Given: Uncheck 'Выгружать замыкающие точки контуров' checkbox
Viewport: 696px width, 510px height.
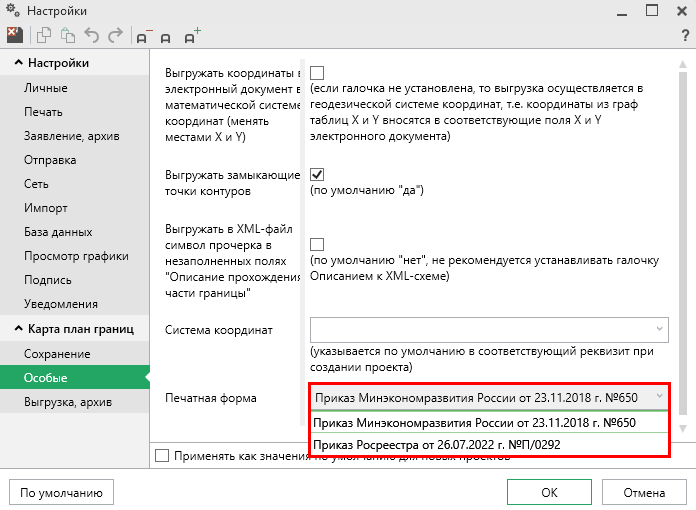Looking at the screenshot, I should [x=317, y=174].
